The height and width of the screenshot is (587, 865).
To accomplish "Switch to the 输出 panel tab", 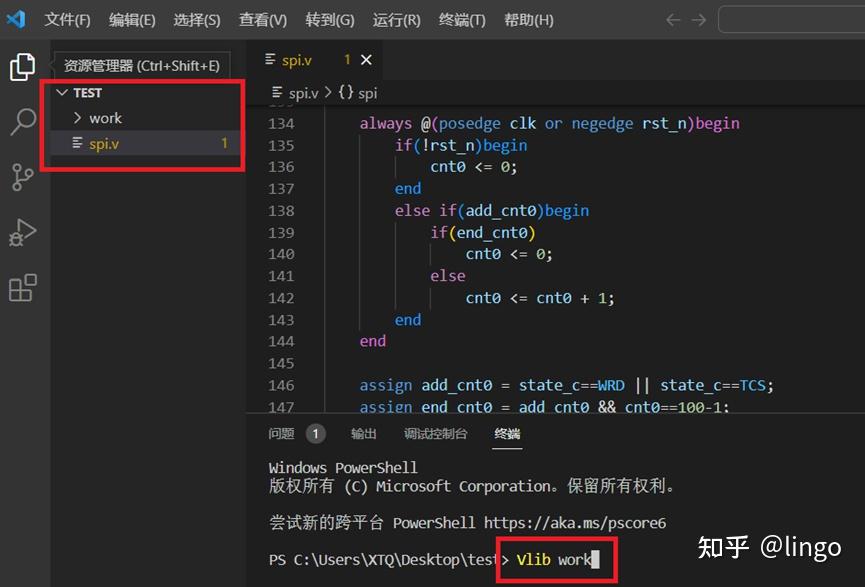I will tap(363, 433).
